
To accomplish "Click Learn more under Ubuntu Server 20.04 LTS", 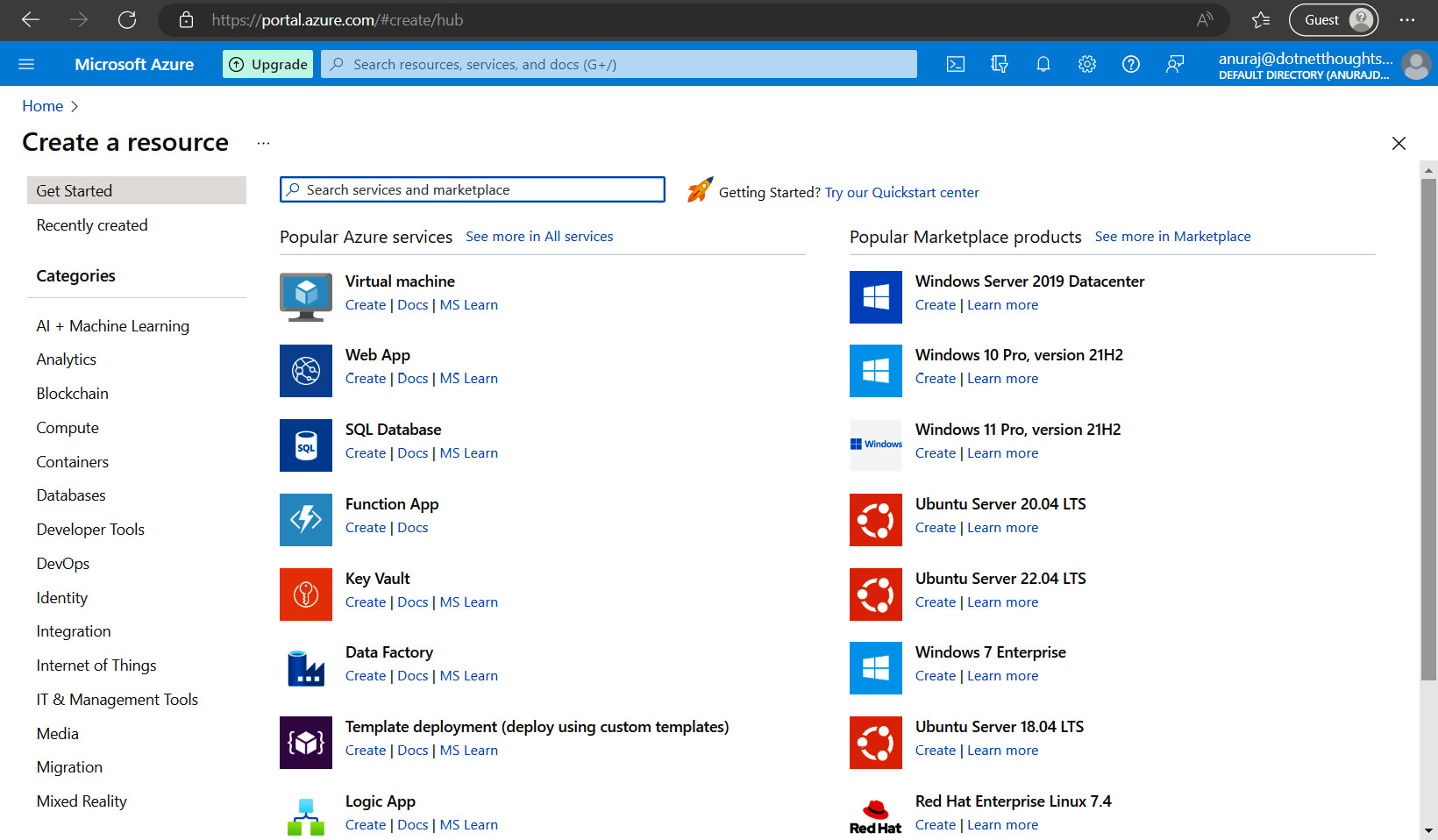I will (1003, 528).
